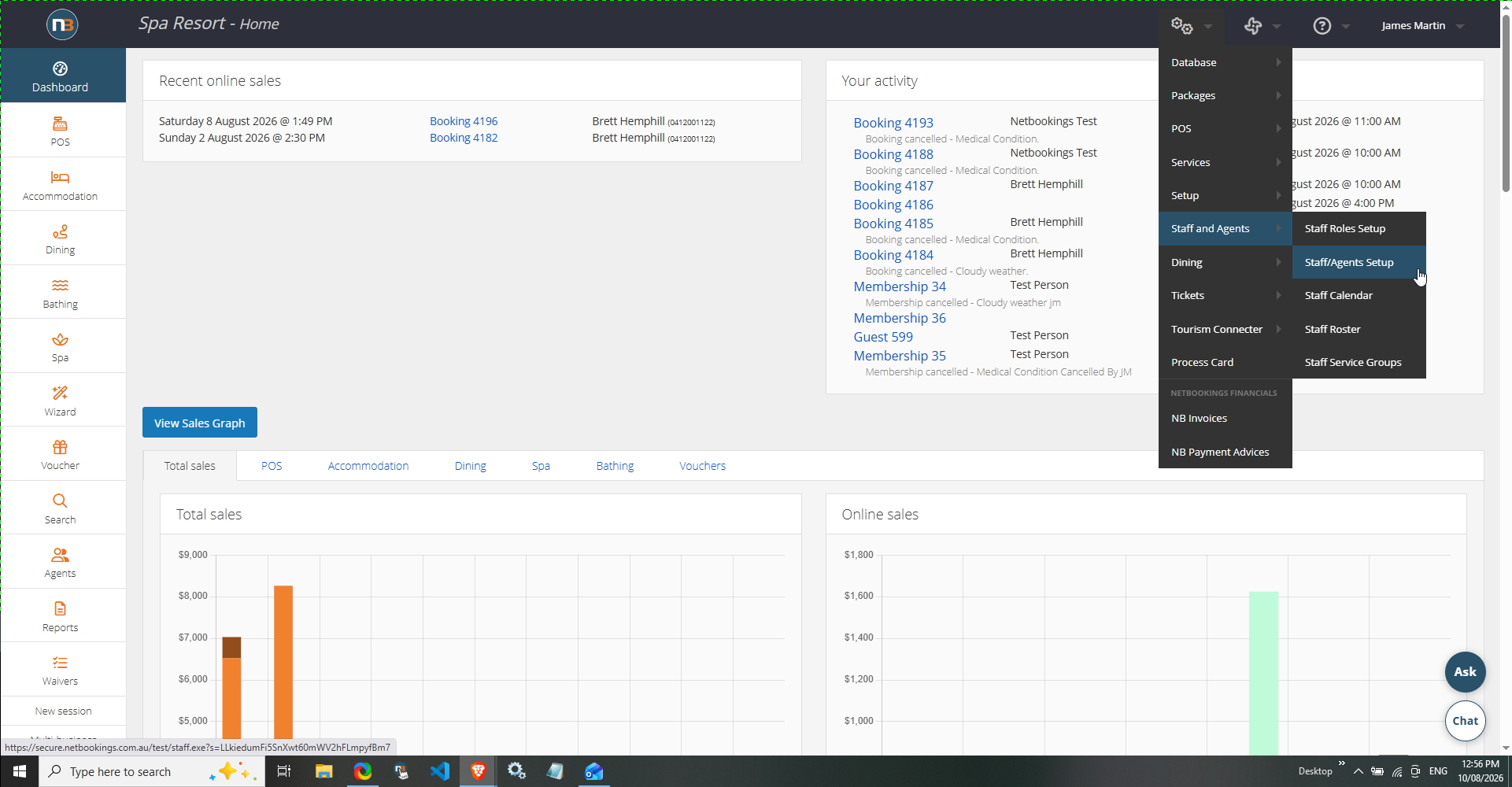The image size is (1512, 787).
Task: Open the Outlook app on the taskbar
Action: pos(593,771)
